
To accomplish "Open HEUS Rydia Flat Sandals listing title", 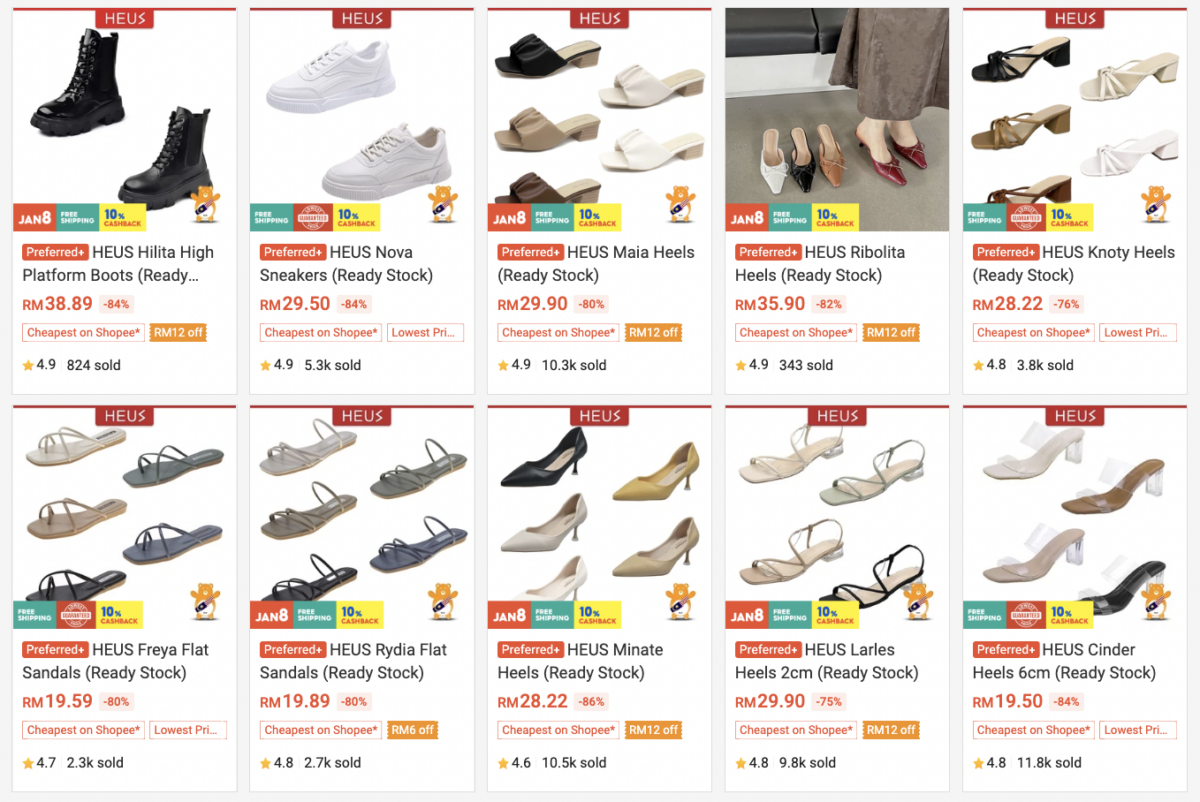I will pyautogui.click(x=354, y=661).
